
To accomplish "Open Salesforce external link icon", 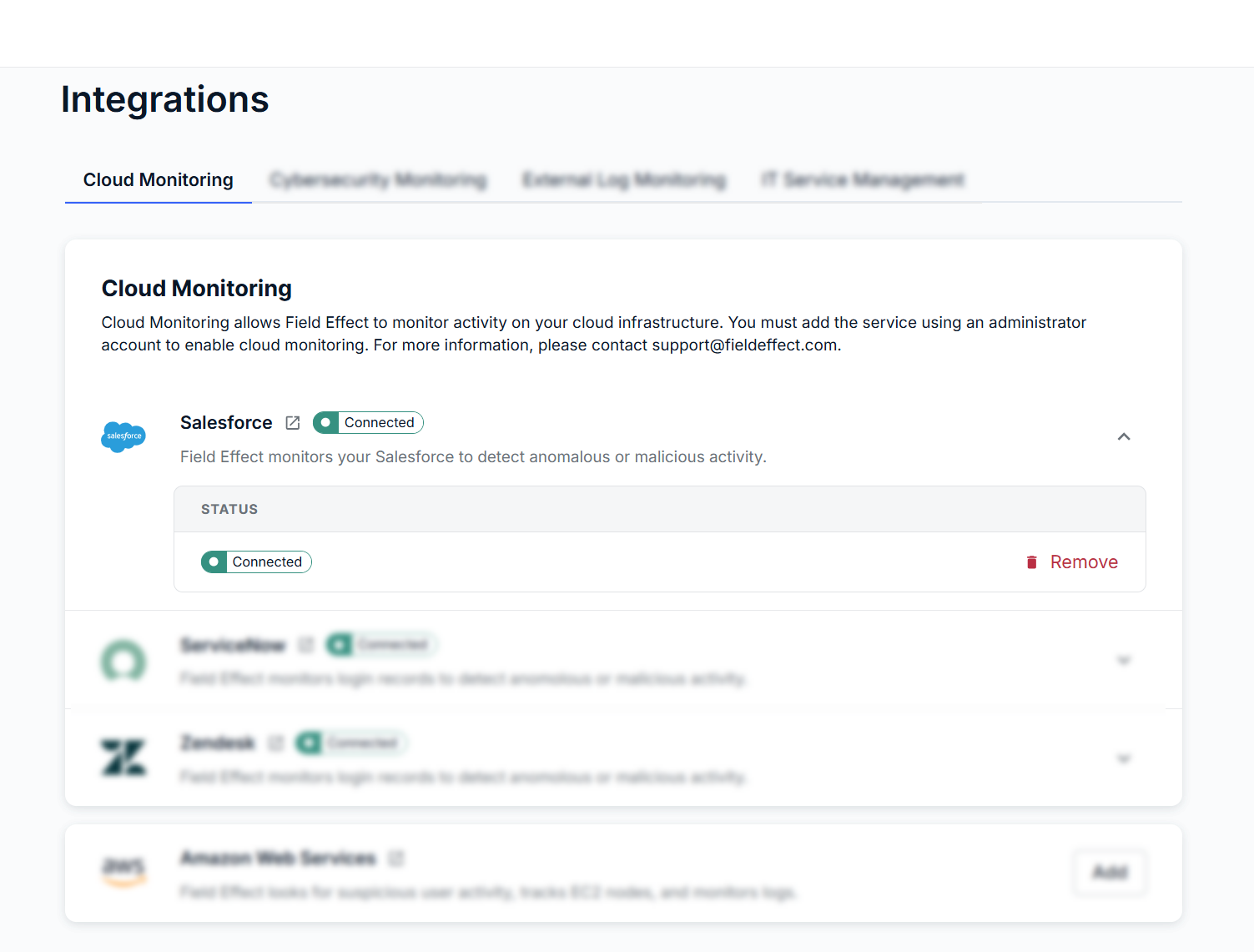I will click(293, 423).
